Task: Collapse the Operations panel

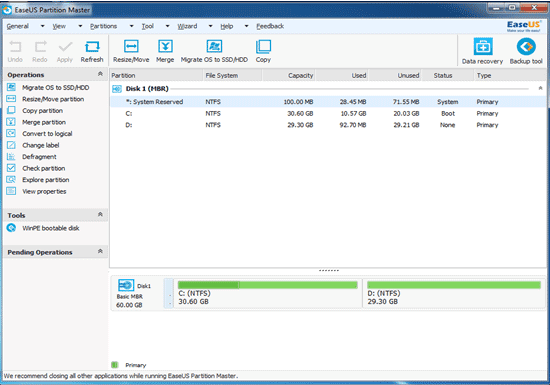Action: 100,74
